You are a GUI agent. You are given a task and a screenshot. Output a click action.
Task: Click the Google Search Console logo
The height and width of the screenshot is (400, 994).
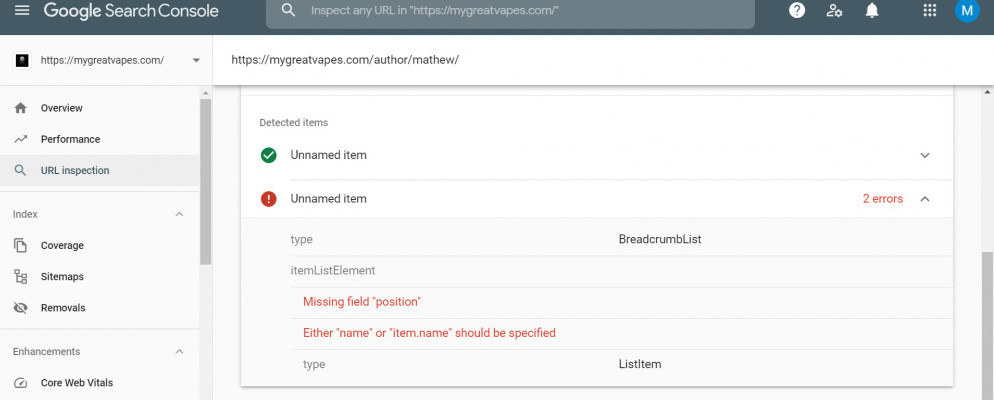(x=131, y=11)
